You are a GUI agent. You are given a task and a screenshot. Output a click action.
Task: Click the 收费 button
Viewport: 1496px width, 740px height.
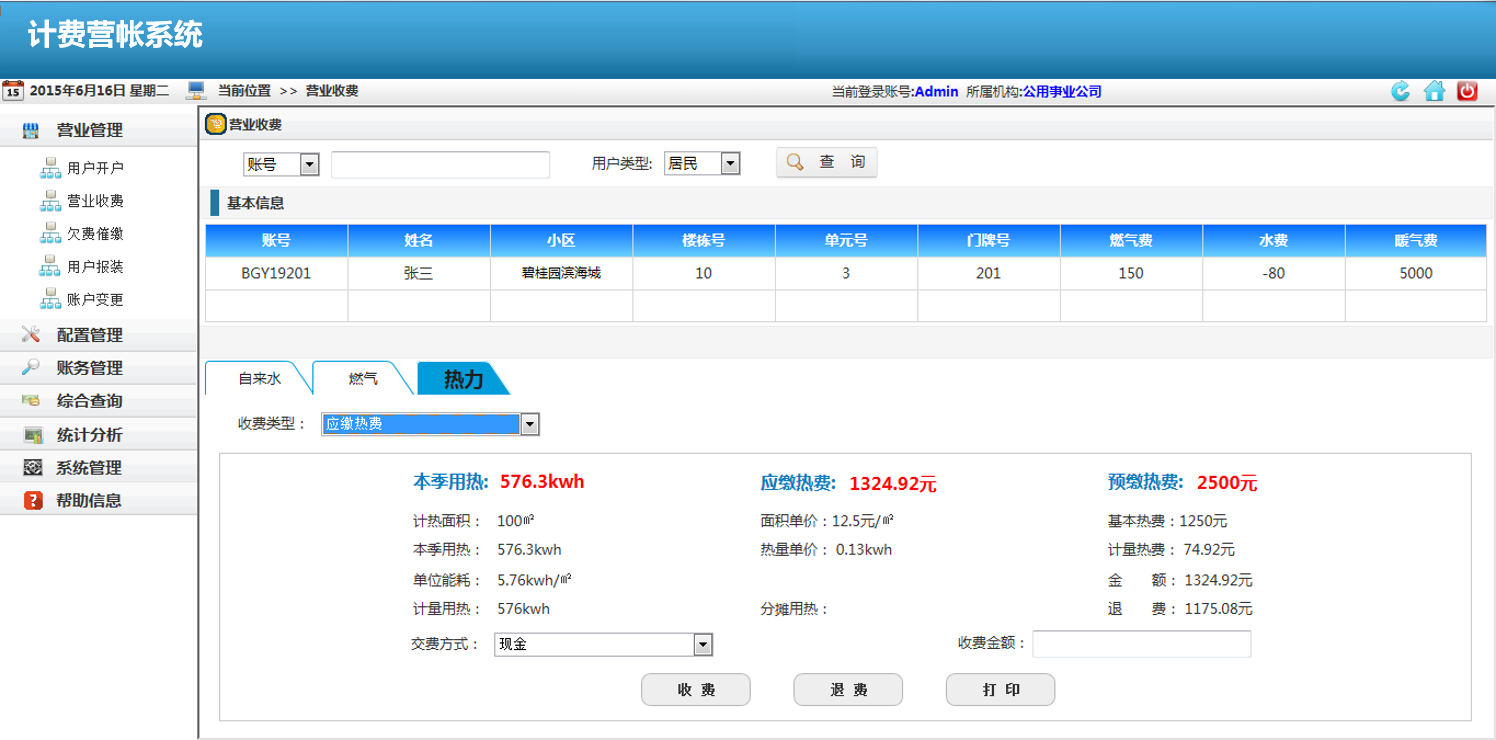[x=696, y=690]
